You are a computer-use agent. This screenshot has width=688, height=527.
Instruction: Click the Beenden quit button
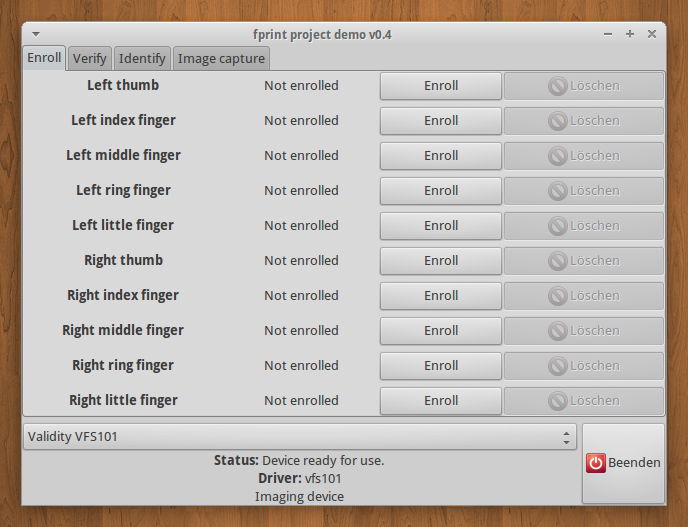(x=623, y=463)
